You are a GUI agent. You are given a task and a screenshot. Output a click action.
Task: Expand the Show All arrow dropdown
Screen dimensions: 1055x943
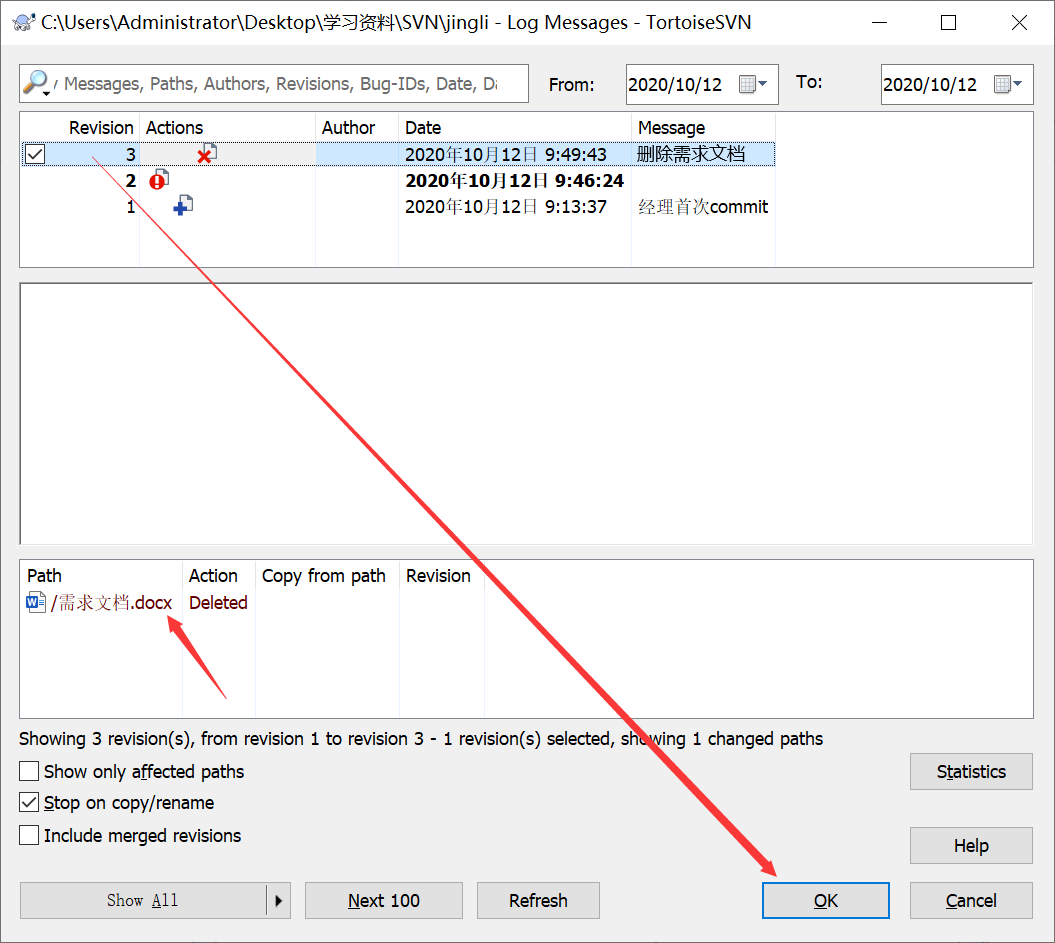point(279,900)
